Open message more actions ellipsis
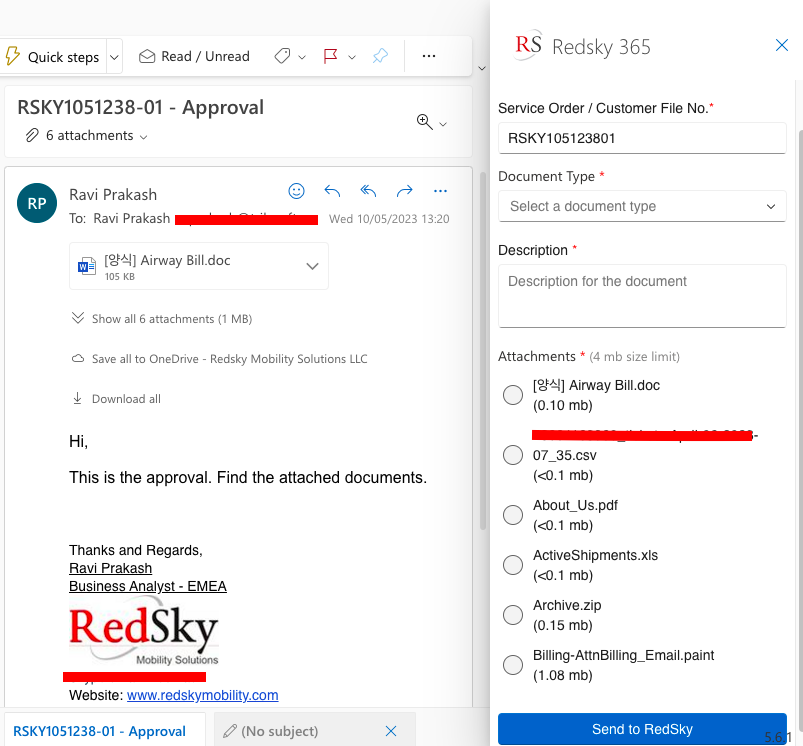803x746 pixels. click(440, 191)
